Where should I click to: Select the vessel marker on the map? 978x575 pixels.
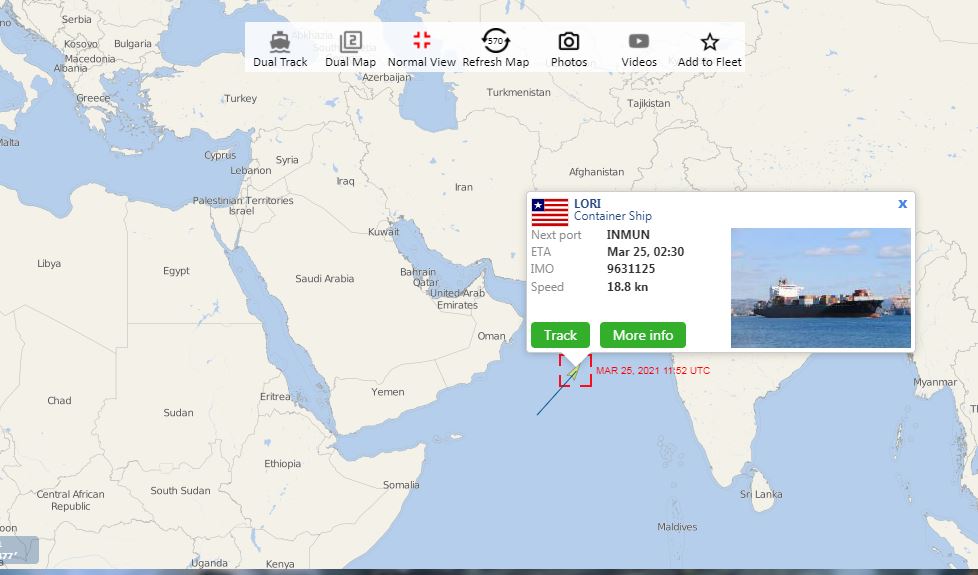575,370
